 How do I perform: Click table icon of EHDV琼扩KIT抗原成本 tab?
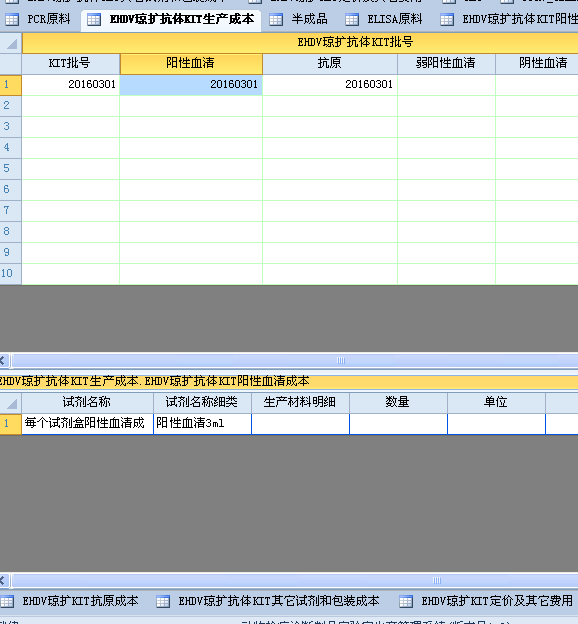[7, 601]
